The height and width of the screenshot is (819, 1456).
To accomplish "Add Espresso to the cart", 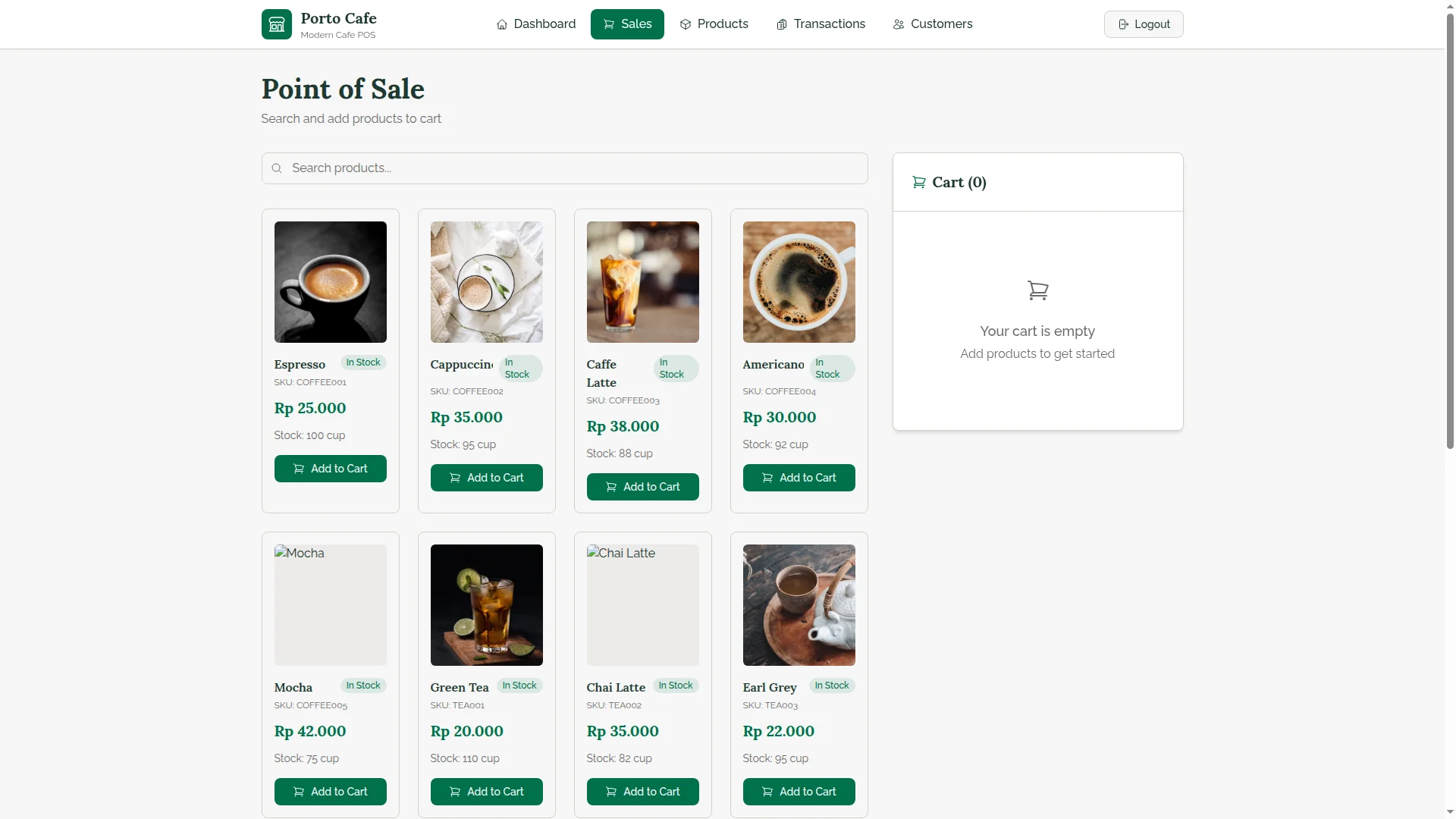I will [x=331, y=469].
